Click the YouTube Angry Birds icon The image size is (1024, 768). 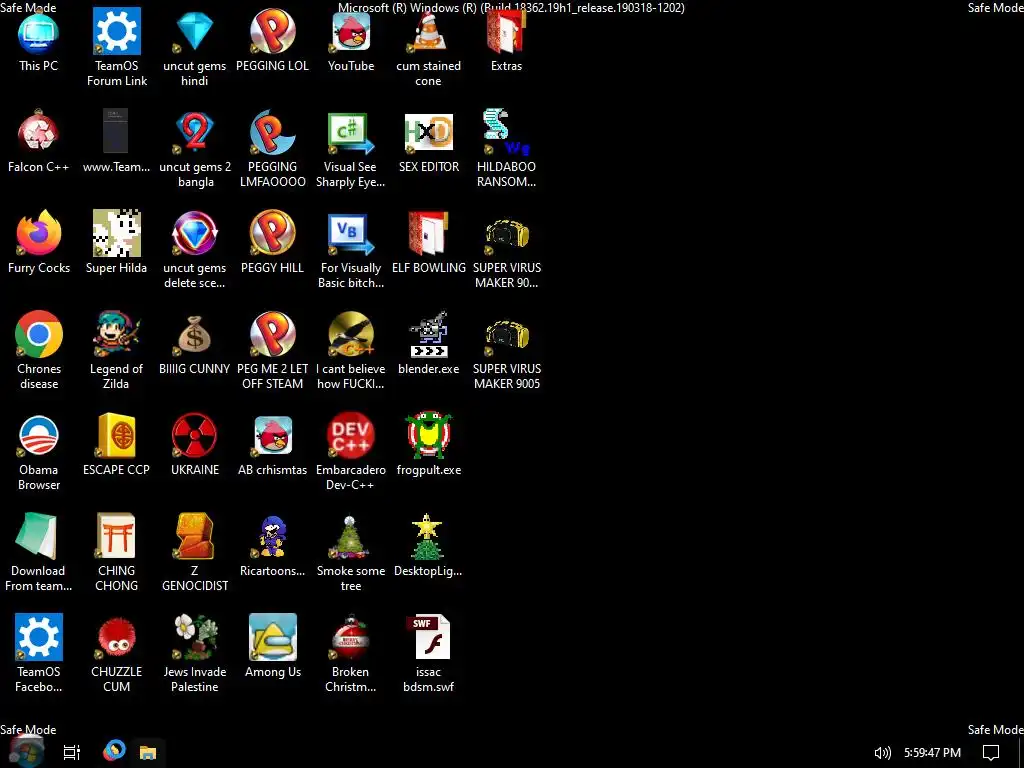pyautogui.click(x=351, y=31)
